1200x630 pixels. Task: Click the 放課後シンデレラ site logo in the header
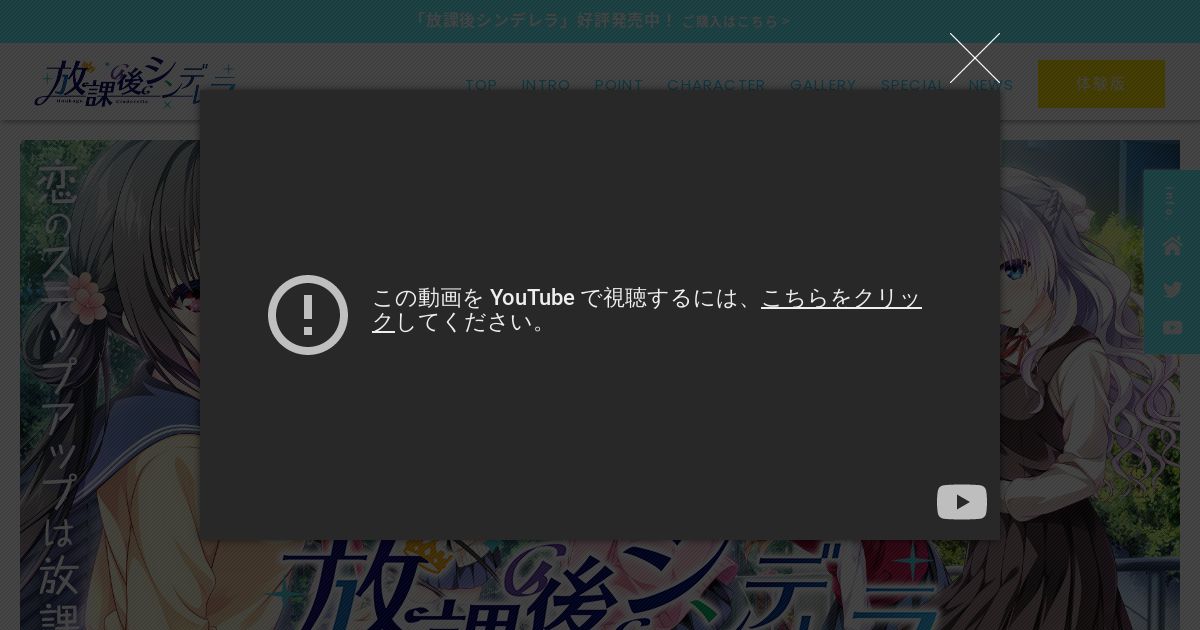(136, 82)
